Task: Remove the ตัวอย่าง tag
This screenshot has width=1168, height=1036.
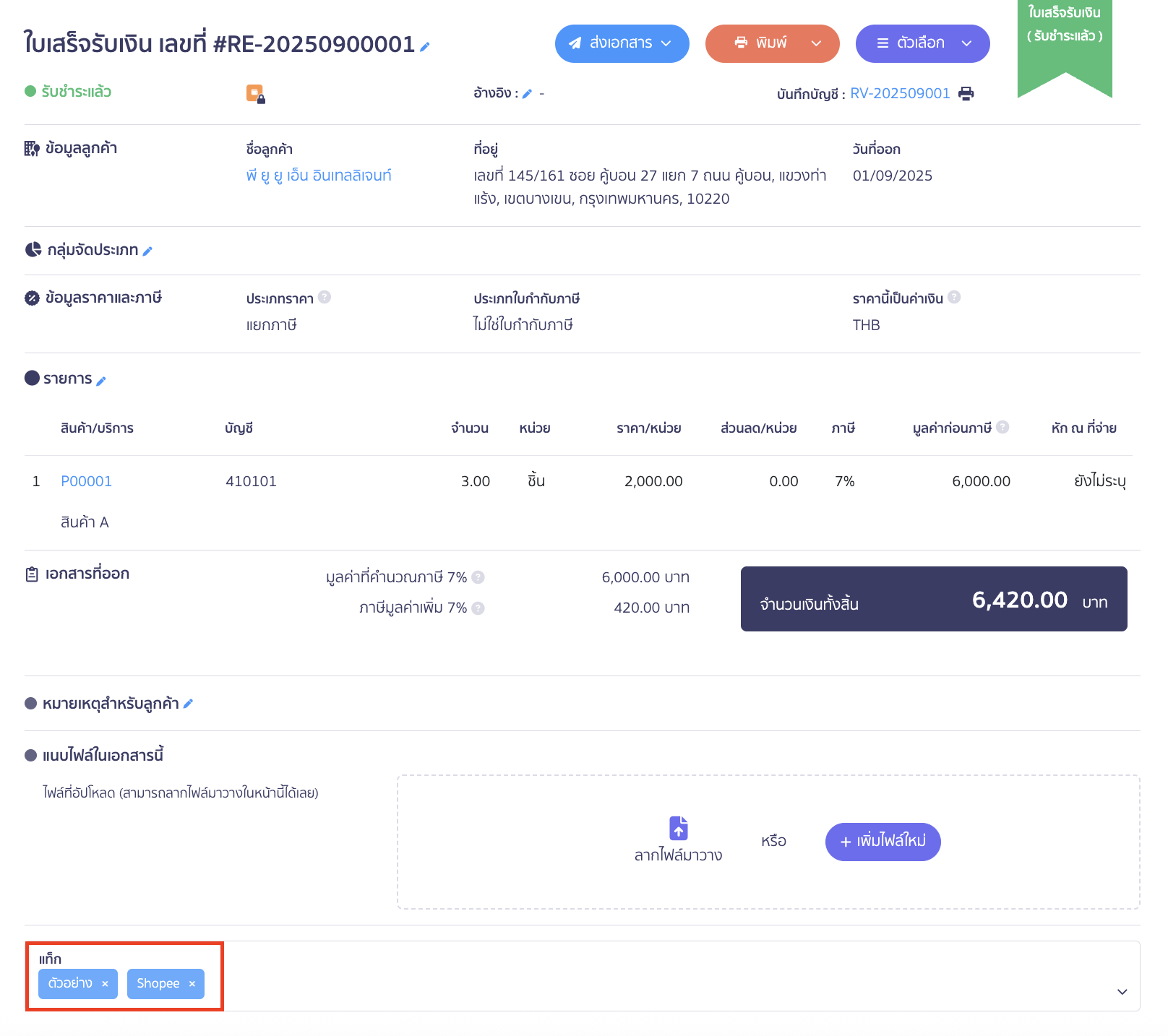Action: coord(105,984)
